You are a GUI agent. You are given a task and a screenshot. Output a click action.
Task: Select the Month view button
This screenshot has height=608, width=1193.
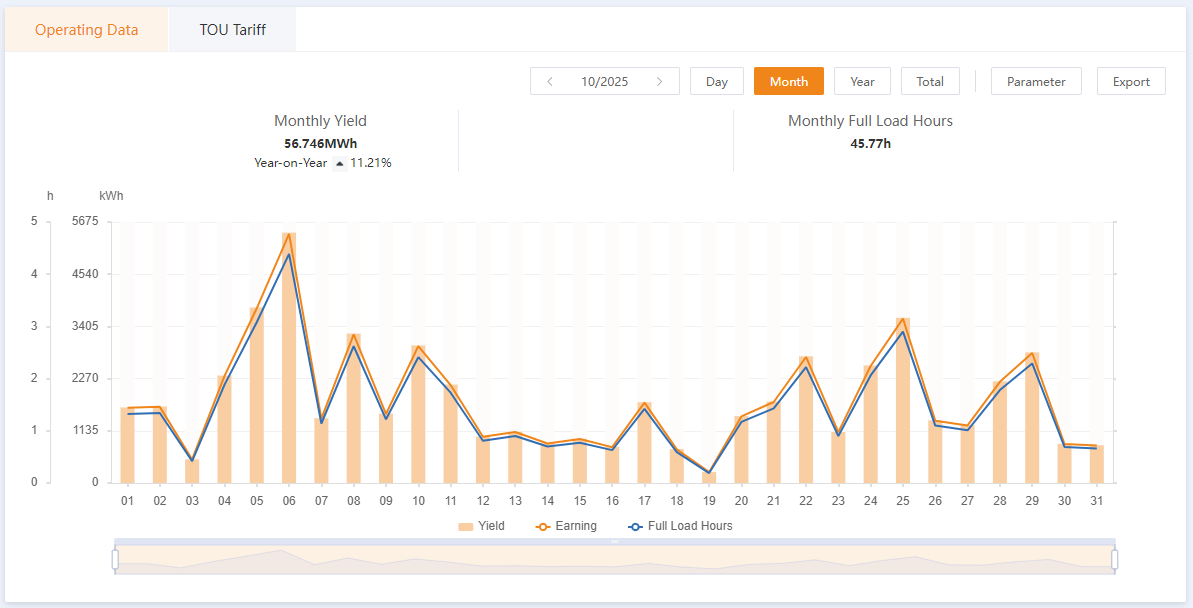click(x=788, y=81)
